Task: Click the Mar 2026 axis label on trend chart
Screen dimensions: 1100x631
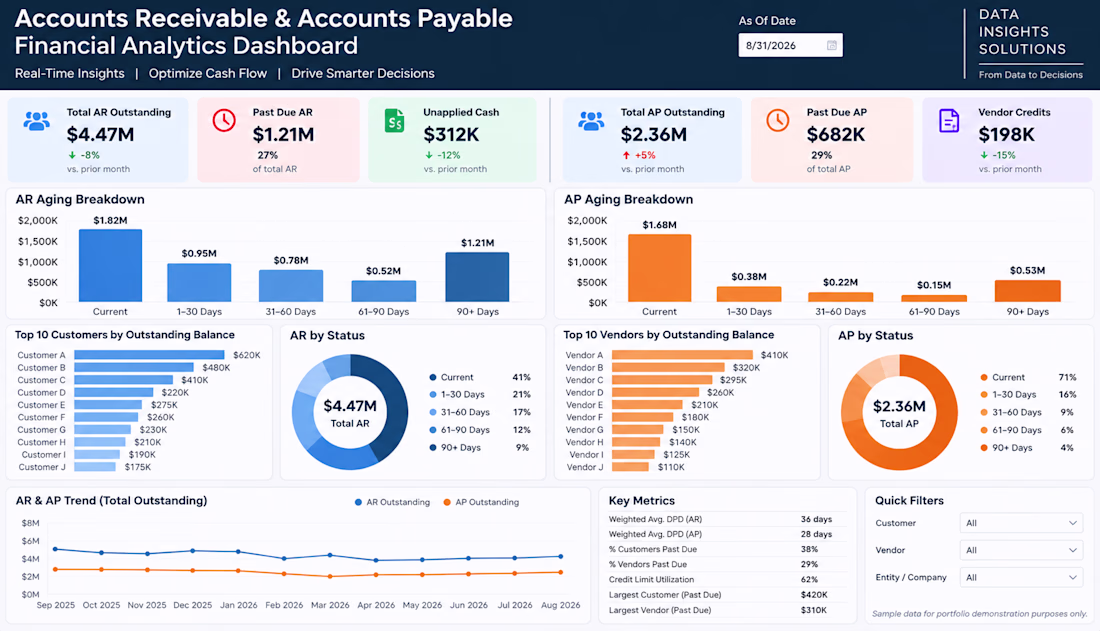Action: click(x=330, y=605)
